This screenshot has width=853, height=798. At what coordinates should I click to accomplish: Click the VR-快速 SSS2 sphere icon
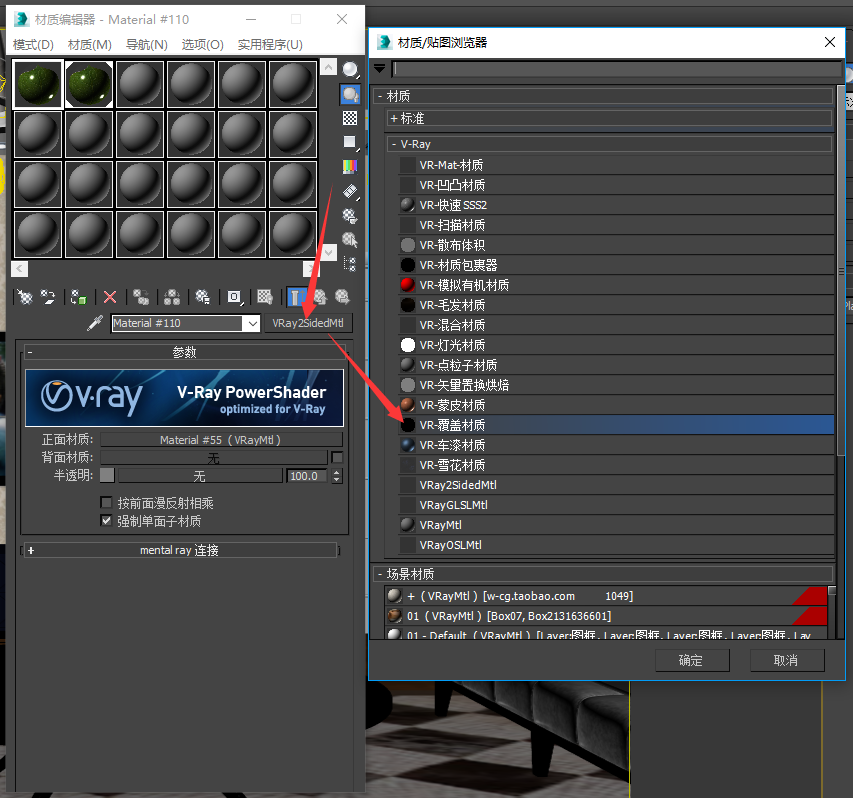pyautogui.click(x=407, y=205)
